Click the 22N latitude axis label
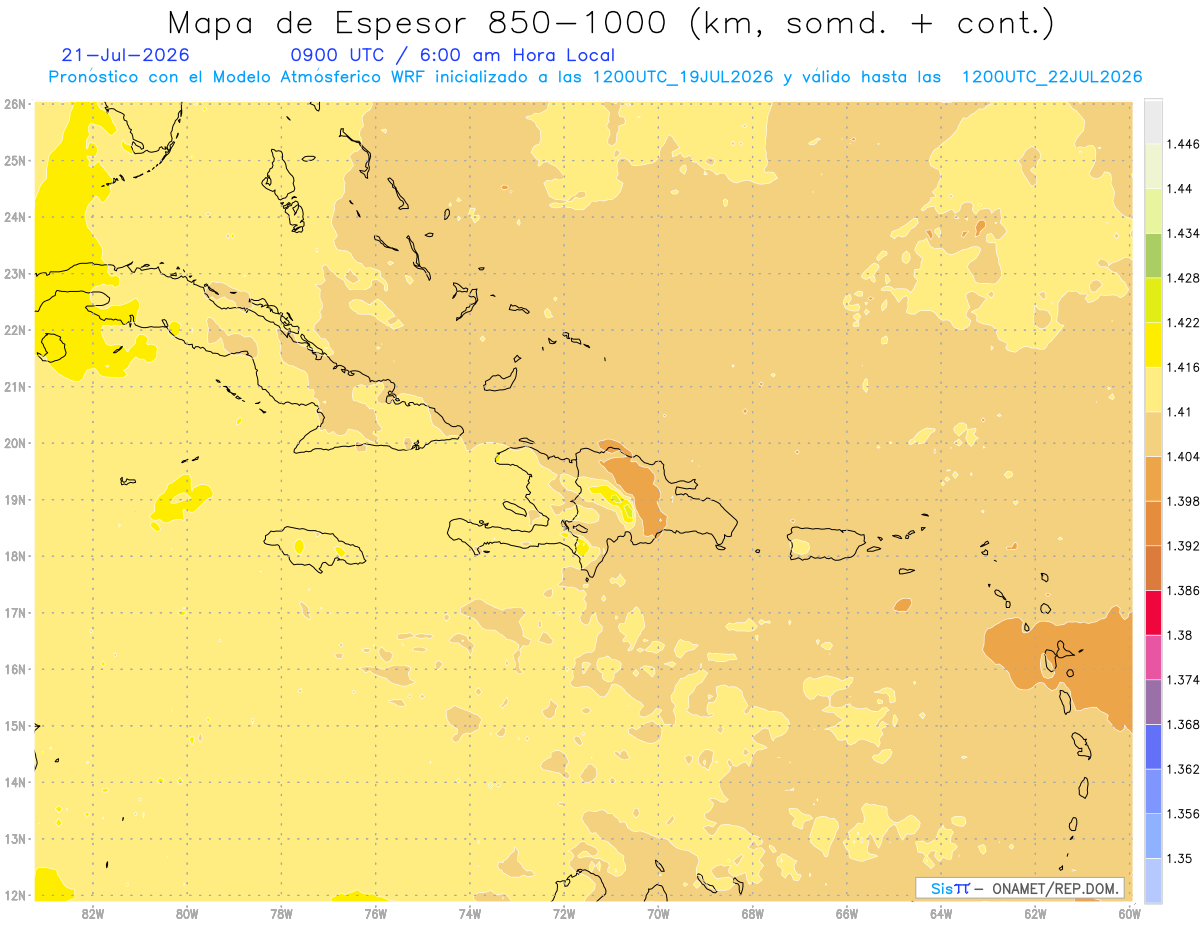The height and width of the screenshot is (927, 1200). click(14, 330)
